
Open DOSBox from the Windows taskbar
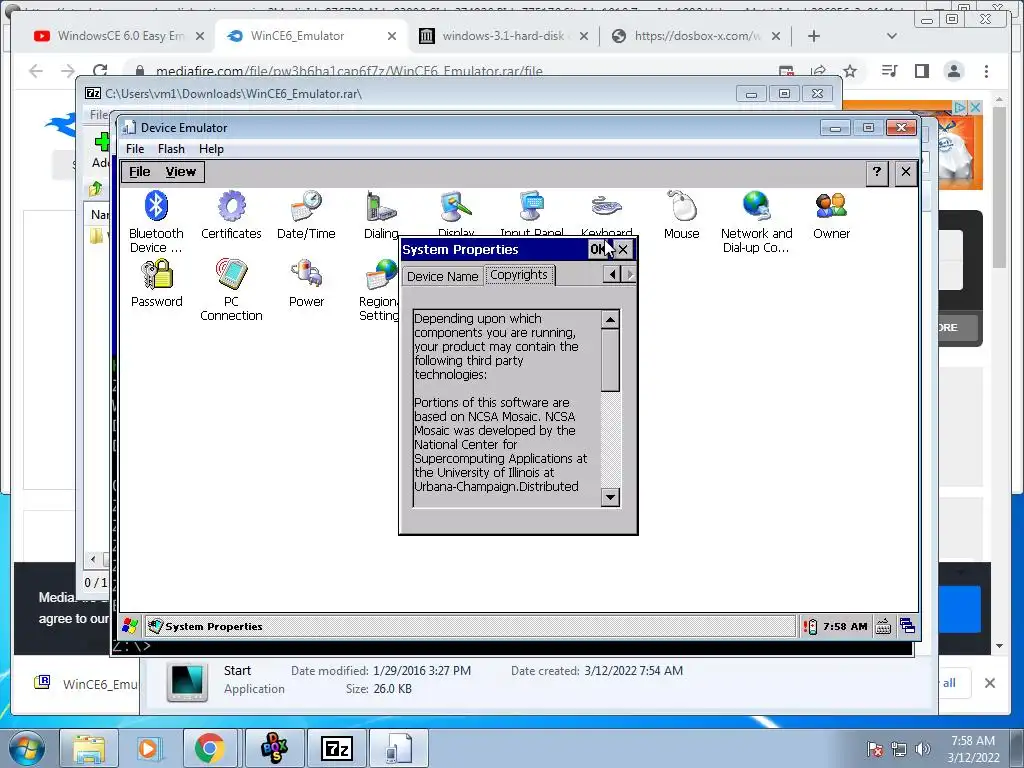click(274, 748)
